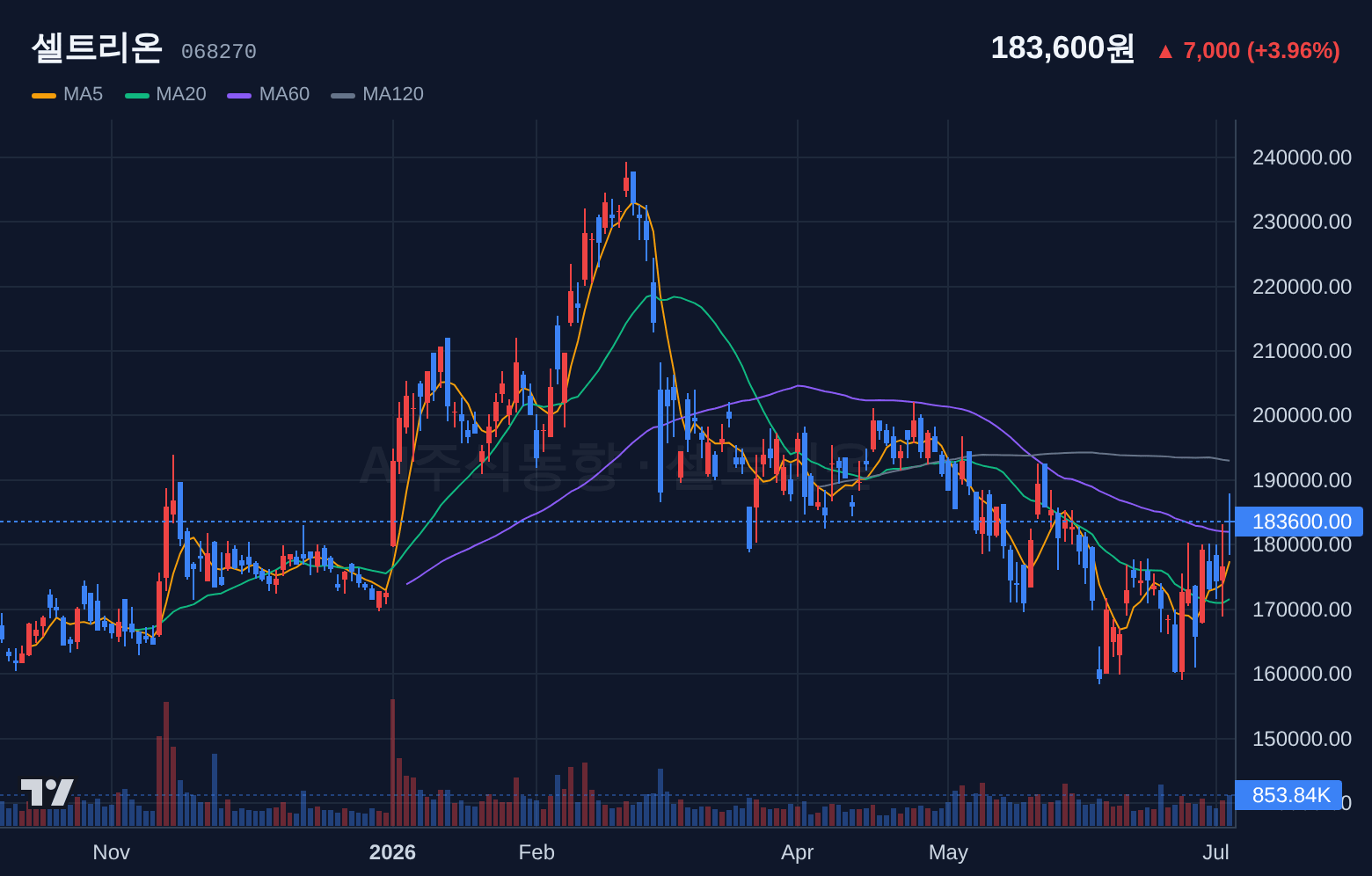The width and height of the screenshot is (1372, 876).
Task: Click the 160000.00 price axis label
Action: coord(1302,674)
